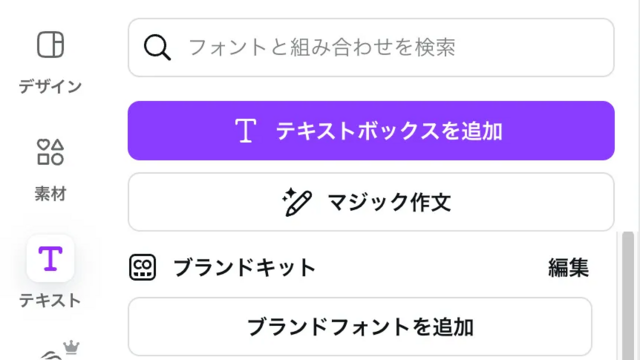The height and width of the screenshot is (360, 640).
Task: Open the デザイン panel icon
Action: click(x=51, y=44)
